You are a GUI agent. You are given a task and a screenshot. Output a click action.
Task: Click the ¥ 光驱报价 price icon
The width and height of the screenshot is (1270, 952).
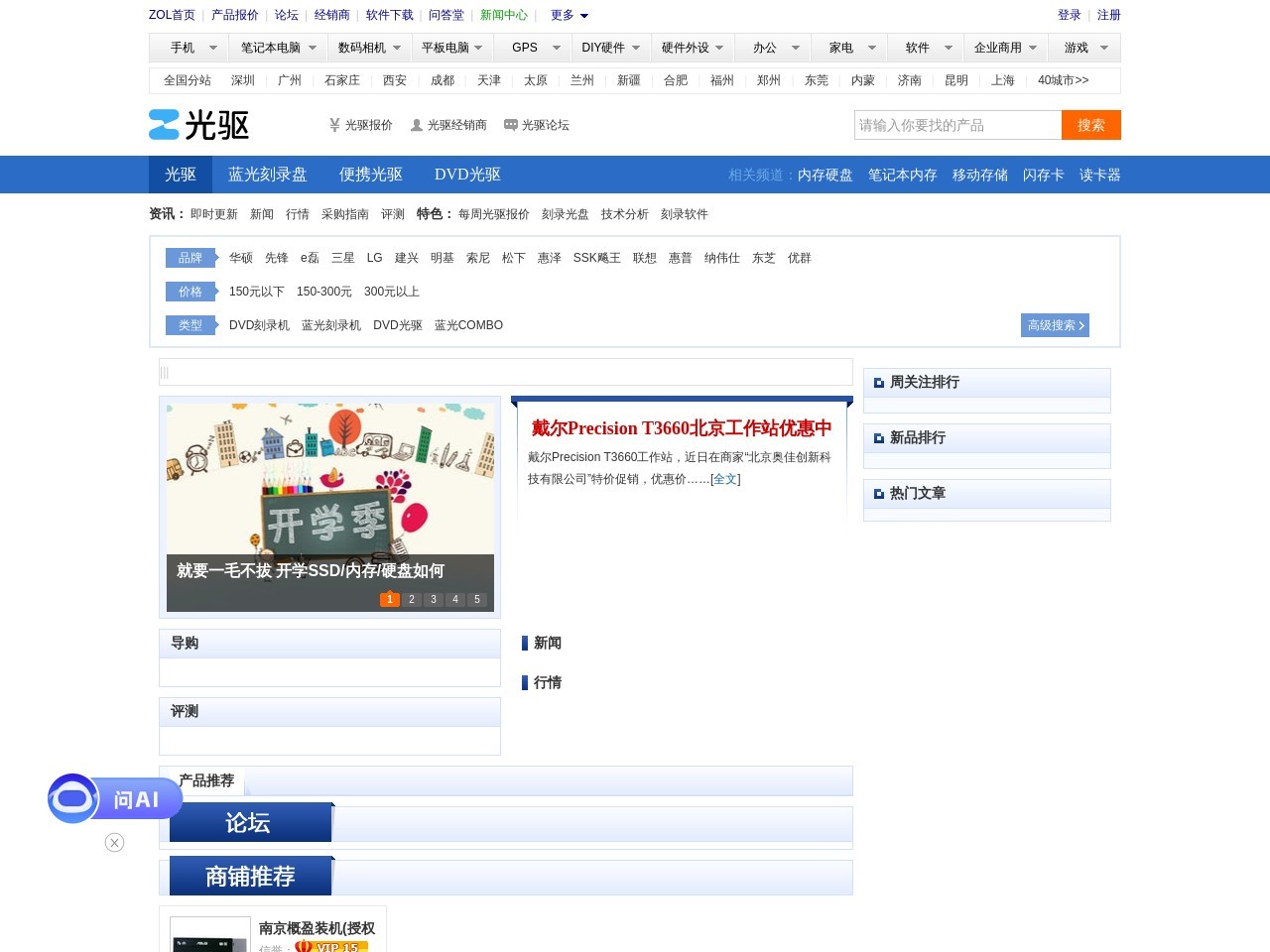click(x=333, y=125)
